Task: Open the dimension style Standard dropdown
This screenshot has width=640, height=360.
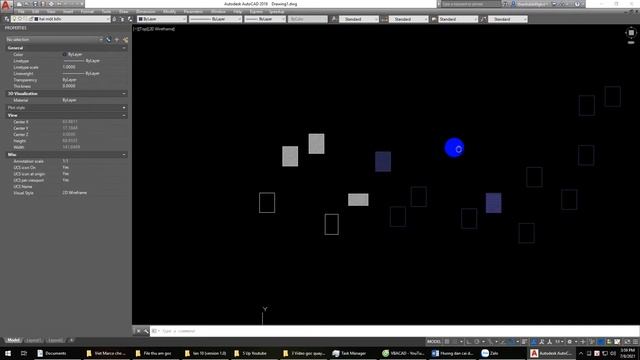Action: click(408, 19)
